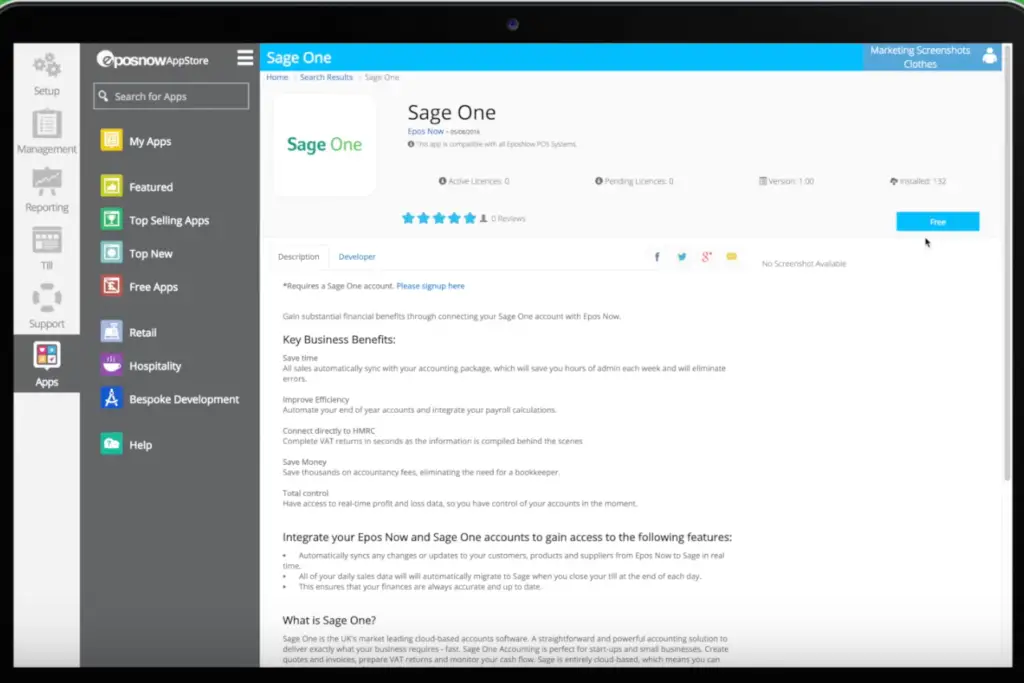Screen dimensions: 1024x683
Task: Click Marketing Screenshots Clothes account label
Action: [x=920, y=57]
